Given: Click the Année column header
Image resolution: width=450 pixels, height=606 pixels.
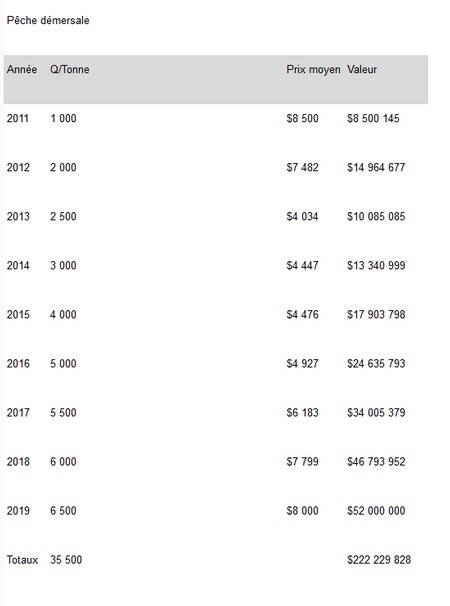Looking at the screenshot, I should (x=22, y=70).
